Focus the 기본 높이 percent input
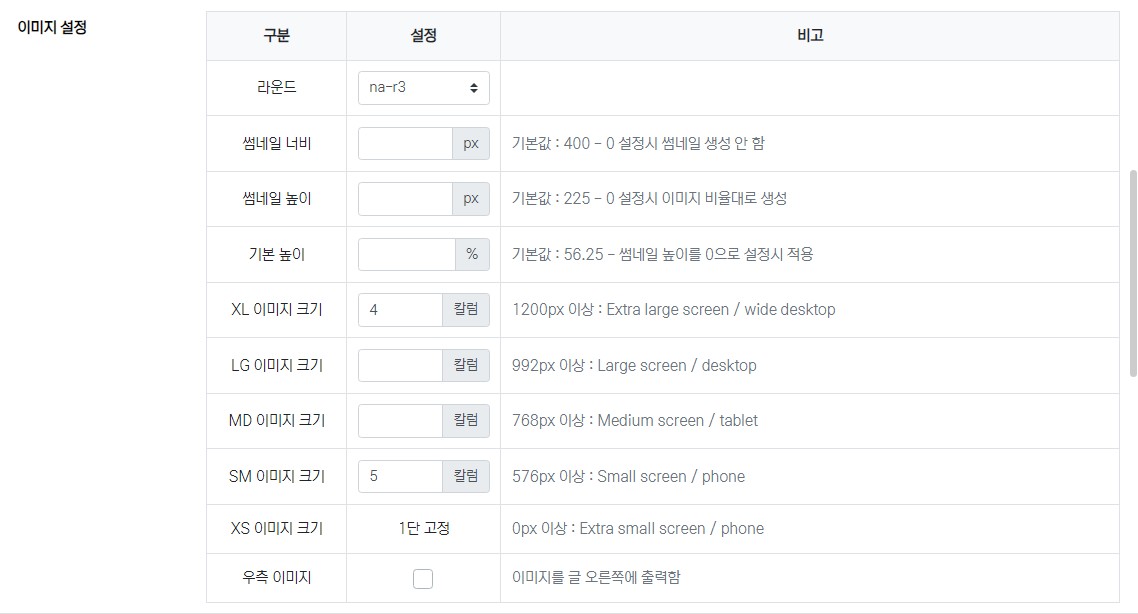 [406, 255]
